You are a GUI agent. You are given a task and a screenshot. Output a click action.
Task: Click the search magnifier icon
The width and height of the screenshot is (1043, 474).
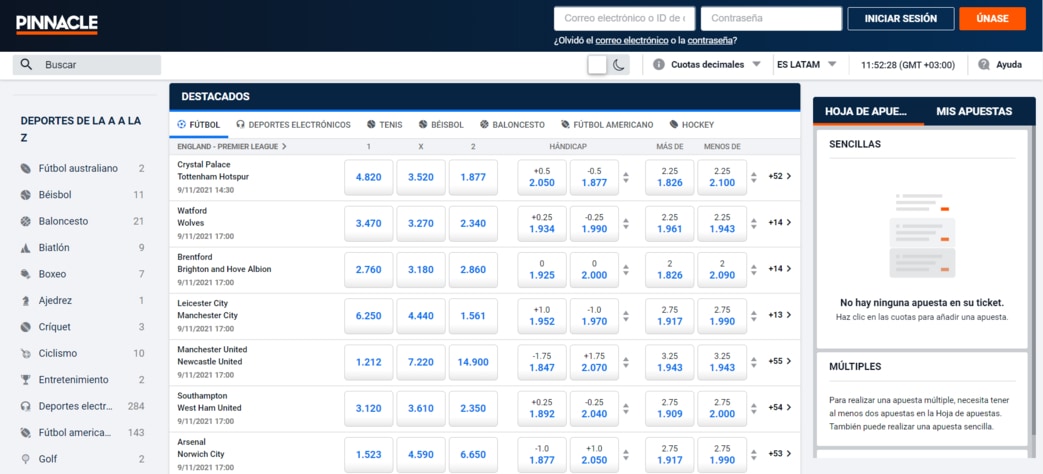click(x=27, y=64)
